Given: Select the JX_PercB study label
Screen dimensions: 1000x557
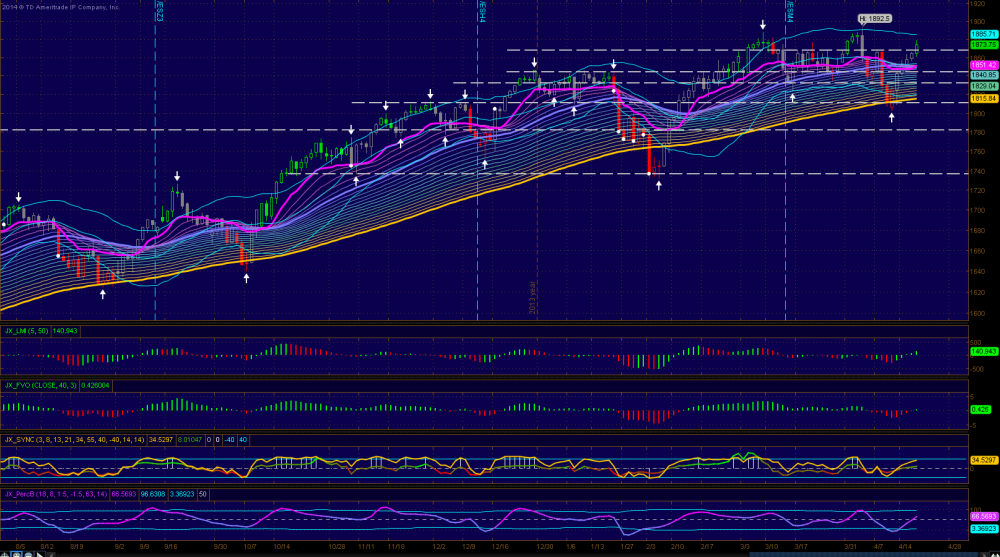Looking at the screenshot, I should tap(20, 493).
